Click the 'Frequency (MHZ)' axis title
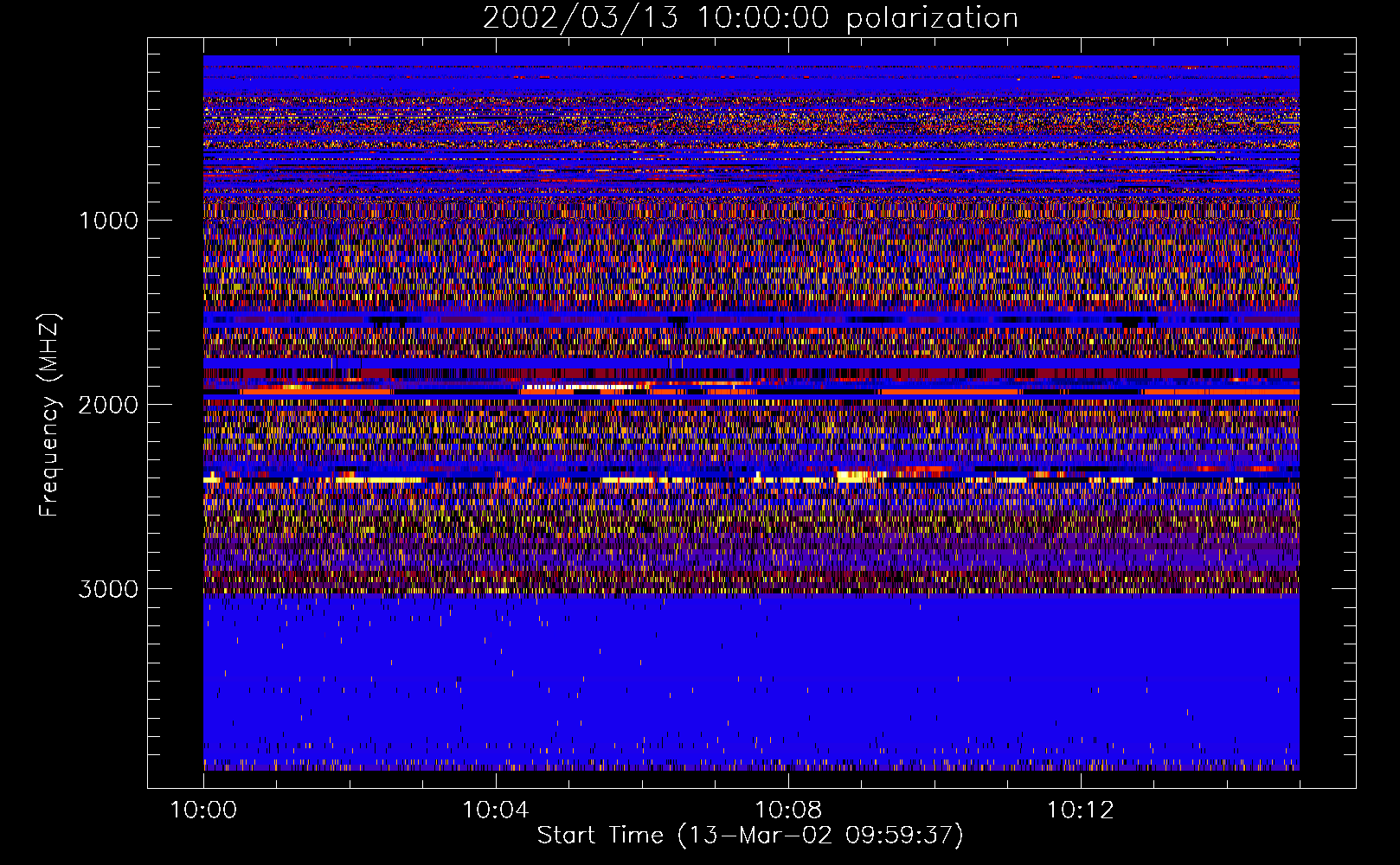 [49, 415]
